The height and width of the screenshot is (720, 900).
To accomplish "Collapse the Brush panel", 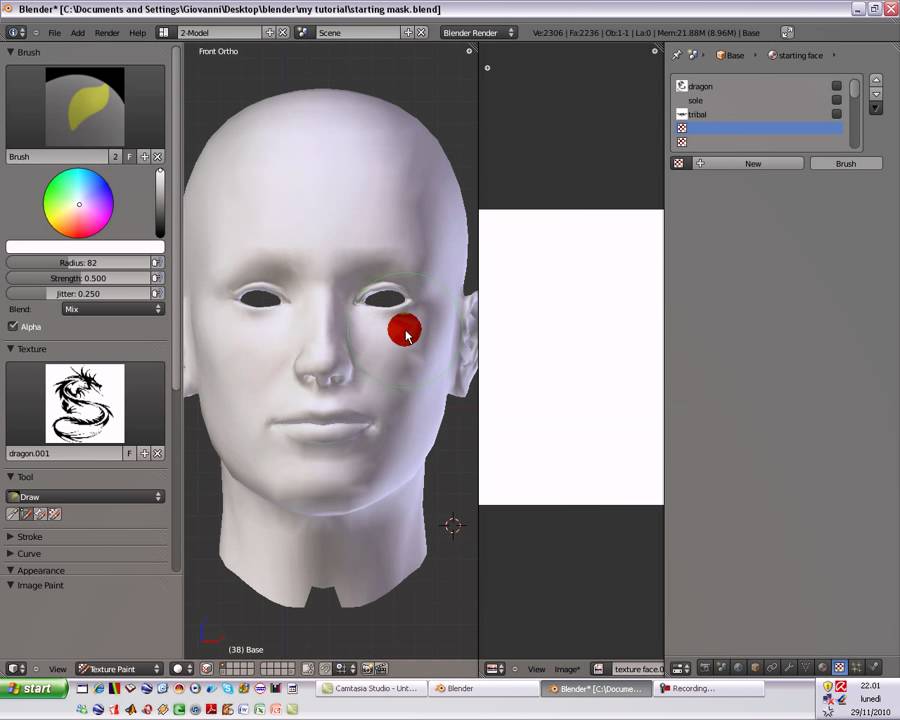I will tap(10, 52).
